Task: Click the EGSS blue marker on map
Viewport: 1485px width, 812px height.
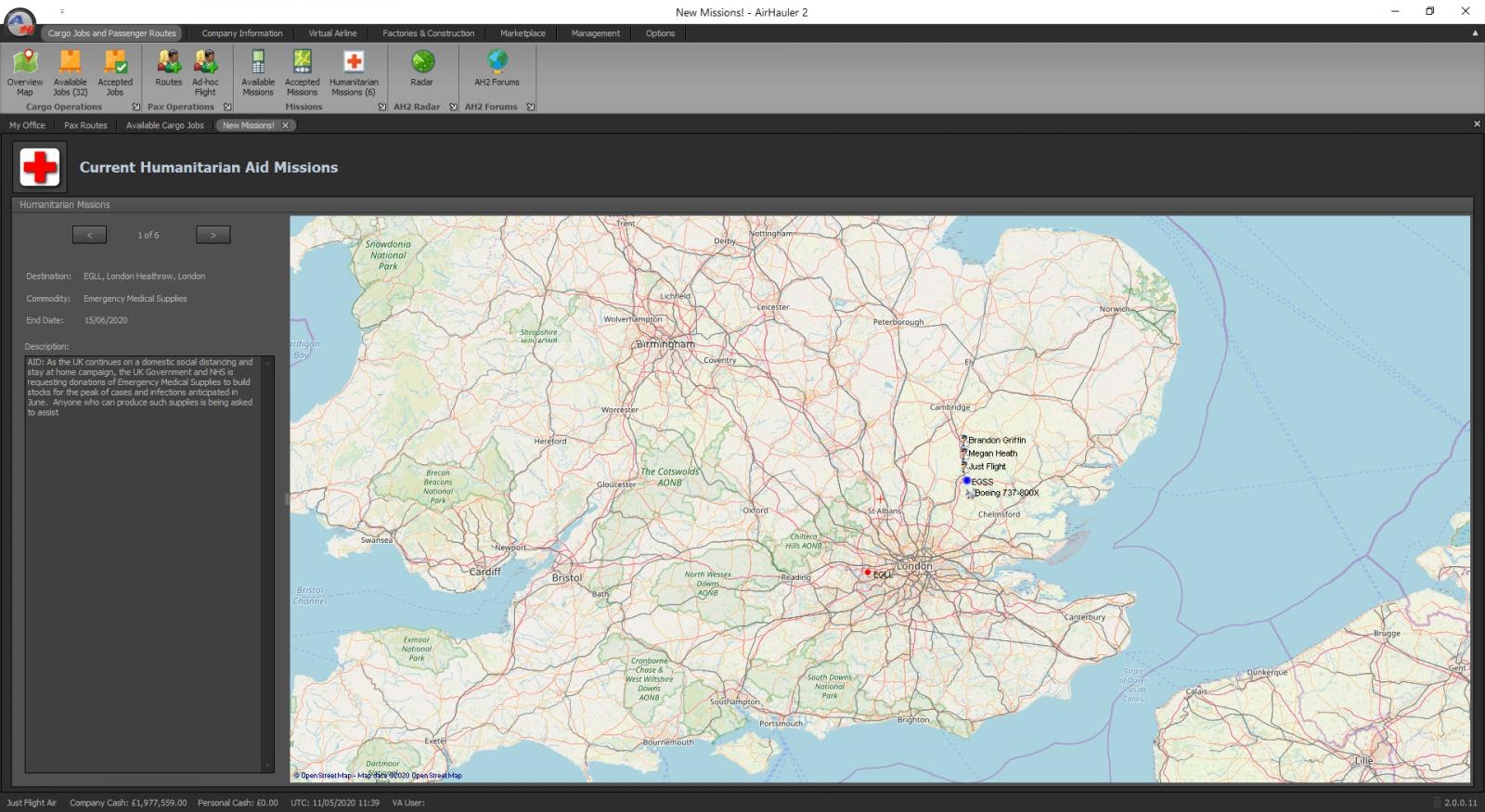Action: (966, 481)
